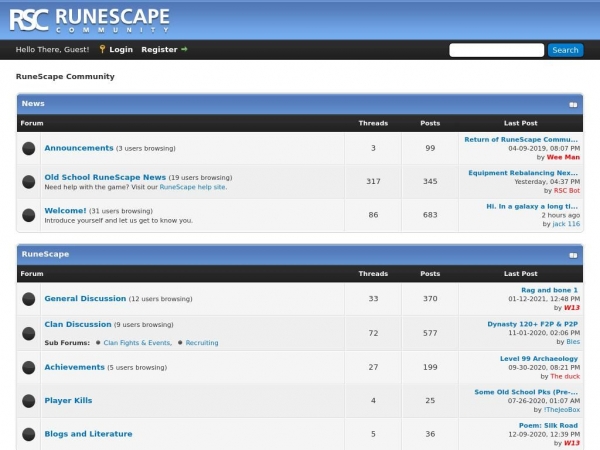Click the RSC RuneScape Community logo

click(90, 20)
